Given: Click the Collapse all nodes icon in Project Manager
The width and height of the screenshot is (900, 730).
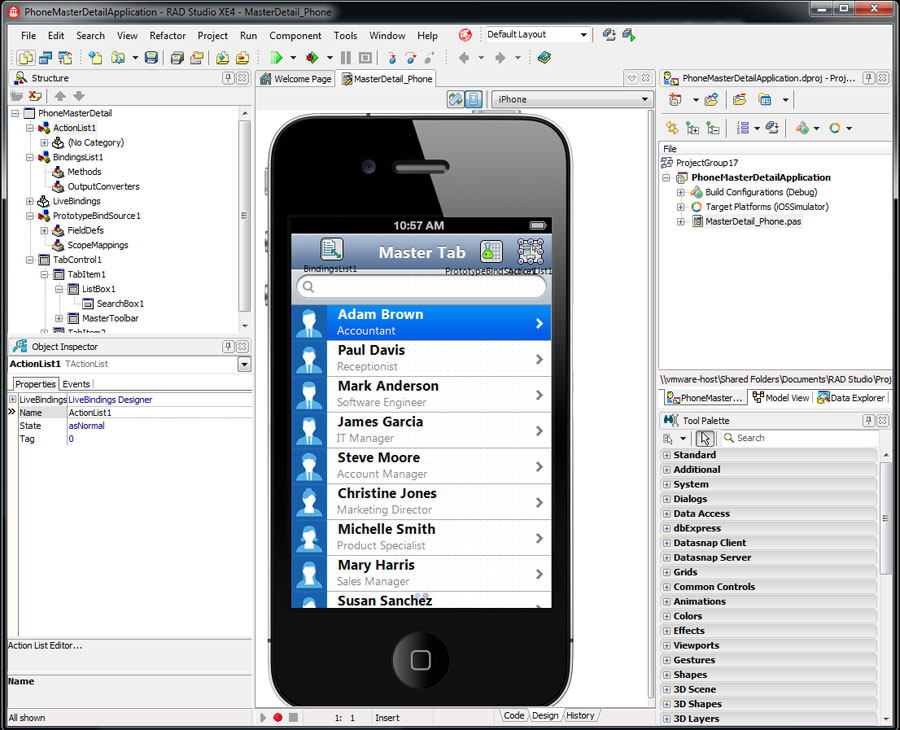Looking at the screenshot, I should pos(713,128).
